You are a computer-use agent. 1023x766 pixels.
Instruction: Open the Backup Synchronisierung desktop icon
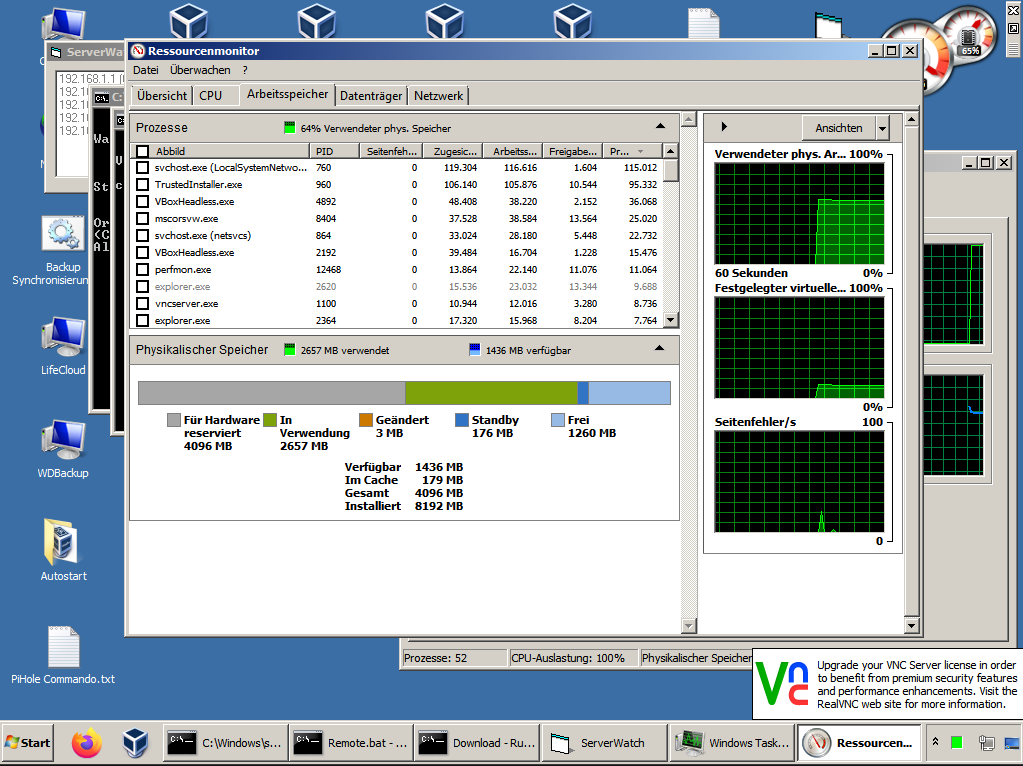[62, 235]
